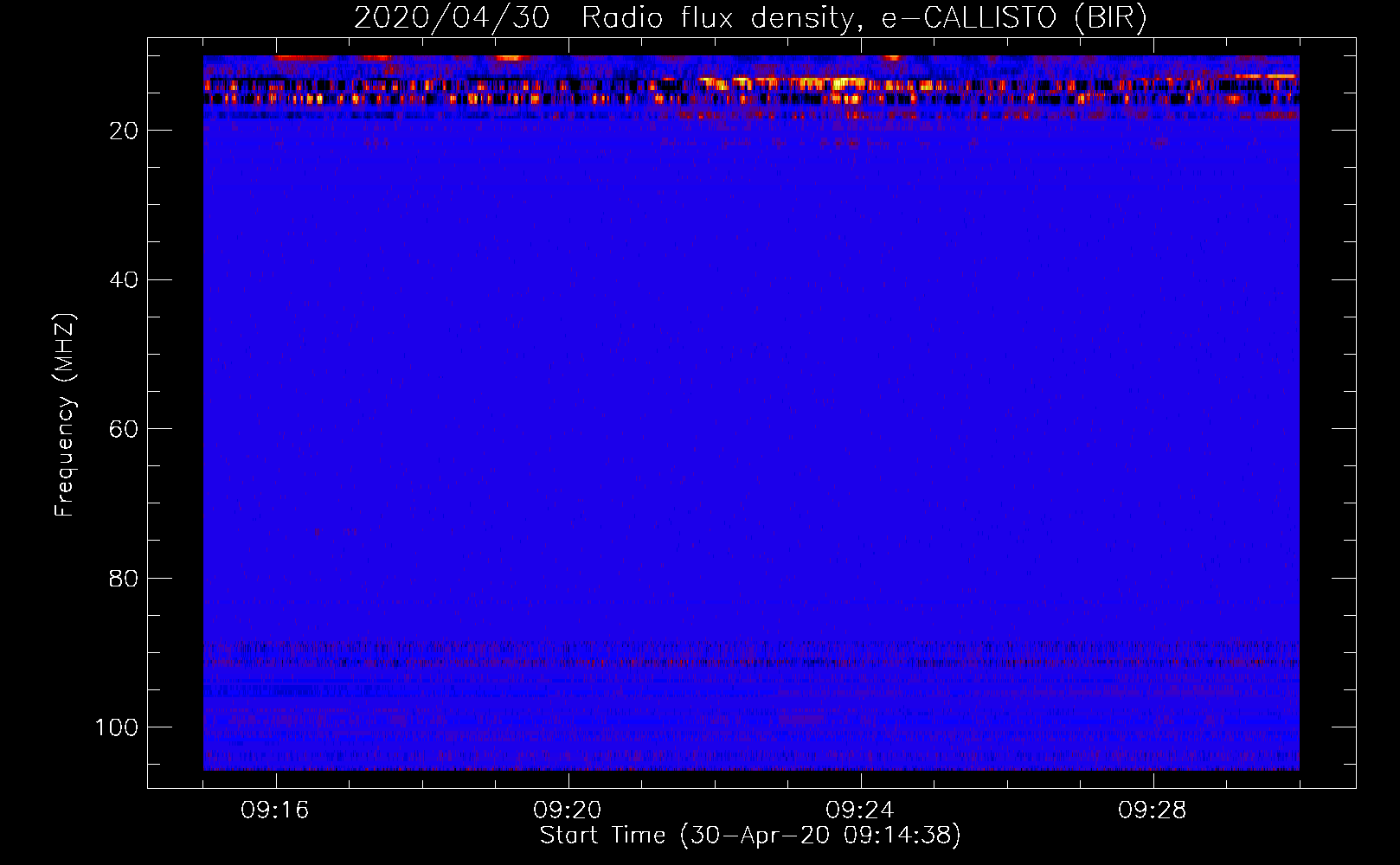The height and width of the screenshot is (865, 1400).
Task: Click the 80 MHz frequency tick label
Action: coord(124,579)
